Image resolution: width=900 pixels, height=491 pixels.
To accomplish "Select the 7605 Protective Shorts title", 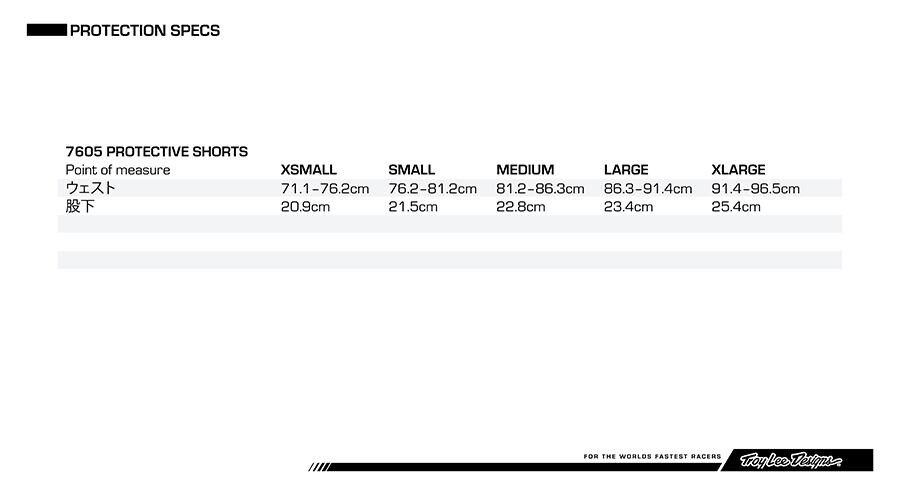I will (x=157, y=152).
